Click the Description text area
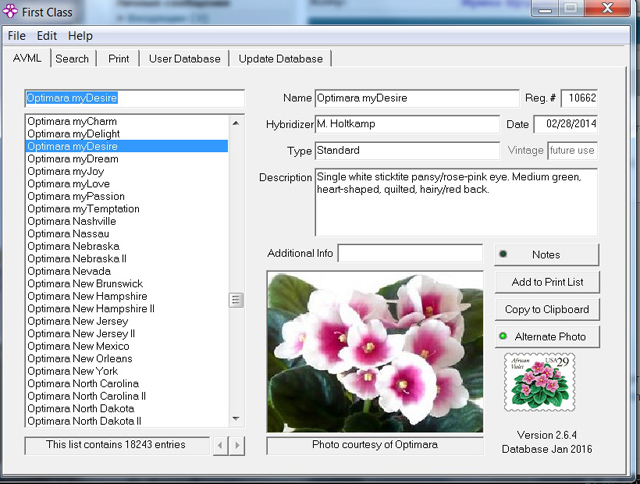Viewport: 640px width, 484px height. pos(456,202)
